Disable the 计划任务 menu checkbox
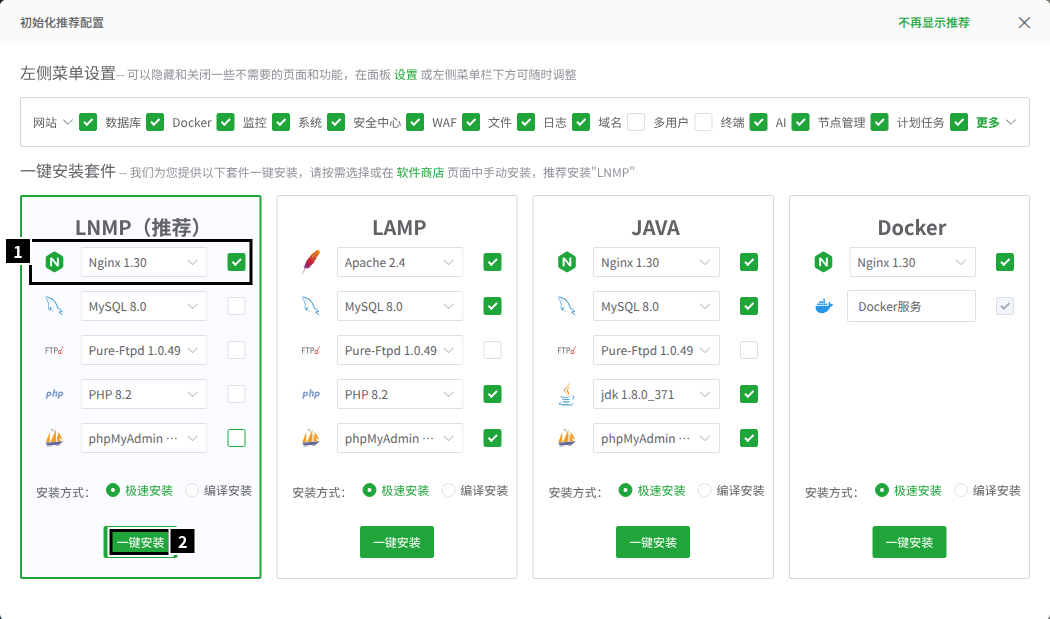 pos(959,122)
